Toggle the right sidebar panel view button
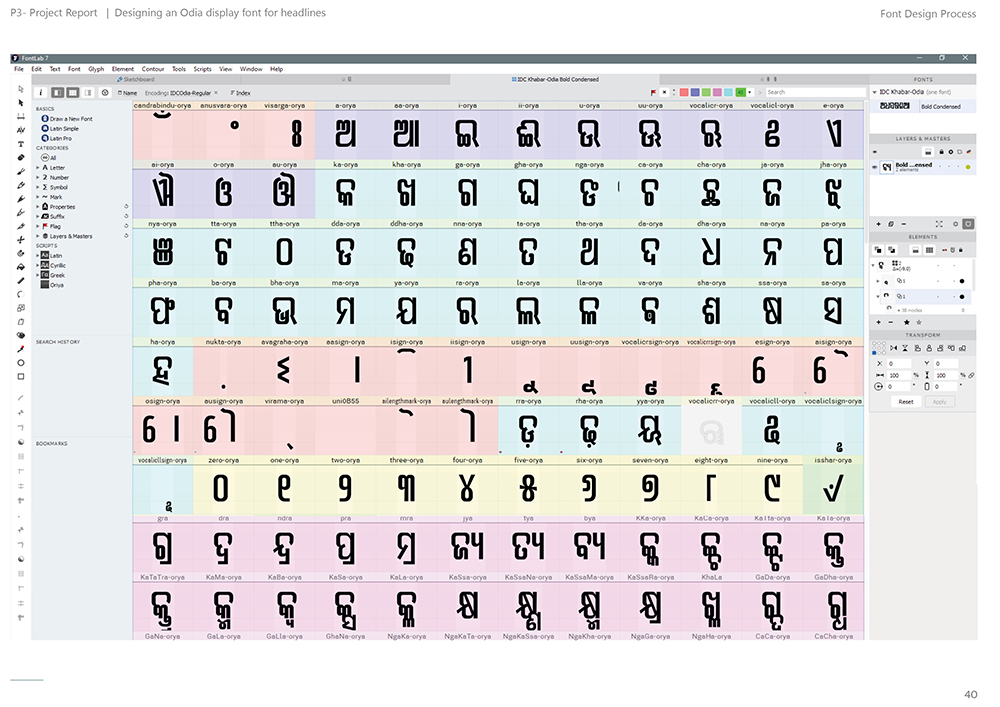The width and height of the screenshot is (1000, 707). tap(88, 92)
